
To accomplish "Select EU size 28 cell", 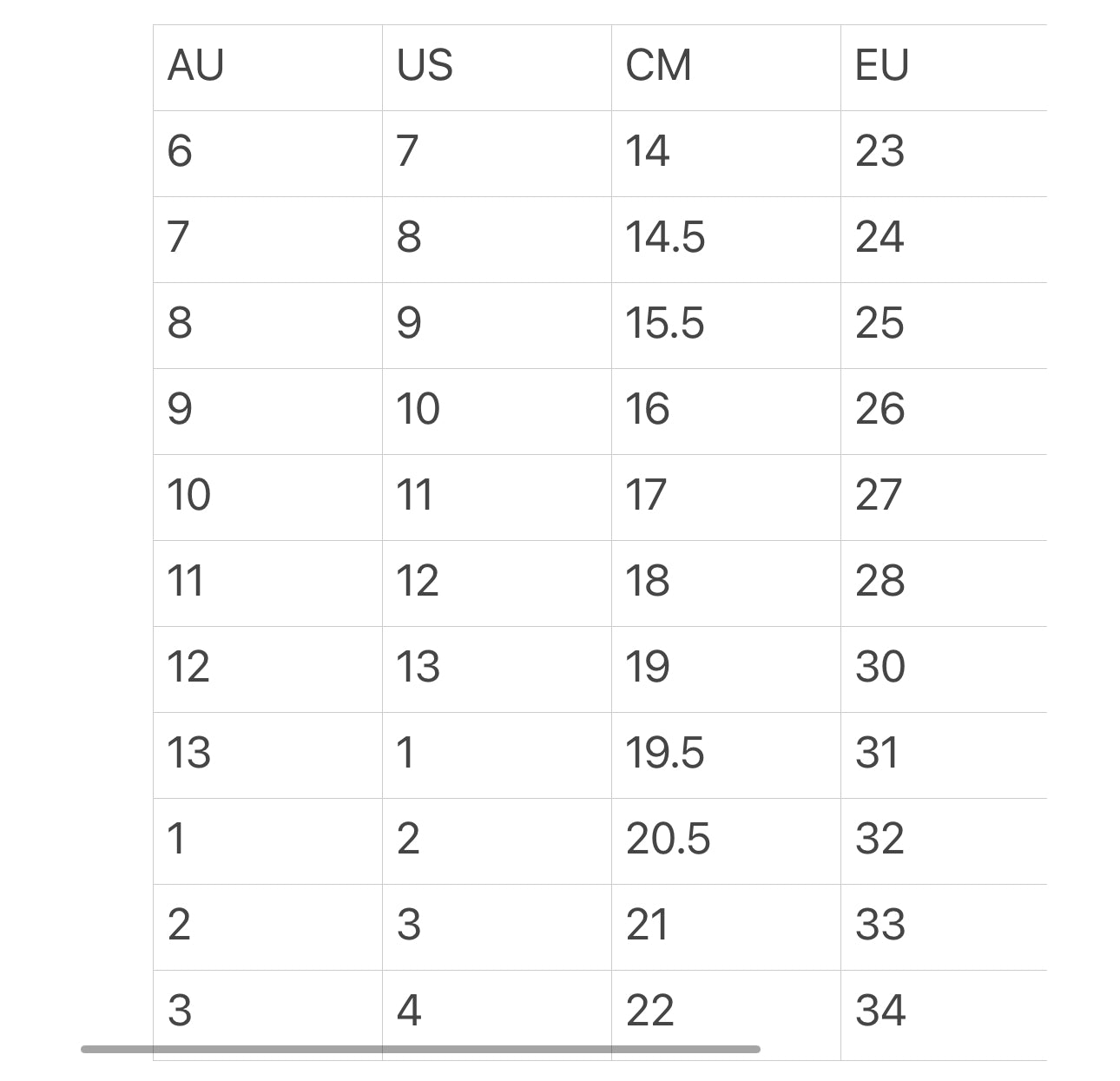I will (880, 582).
